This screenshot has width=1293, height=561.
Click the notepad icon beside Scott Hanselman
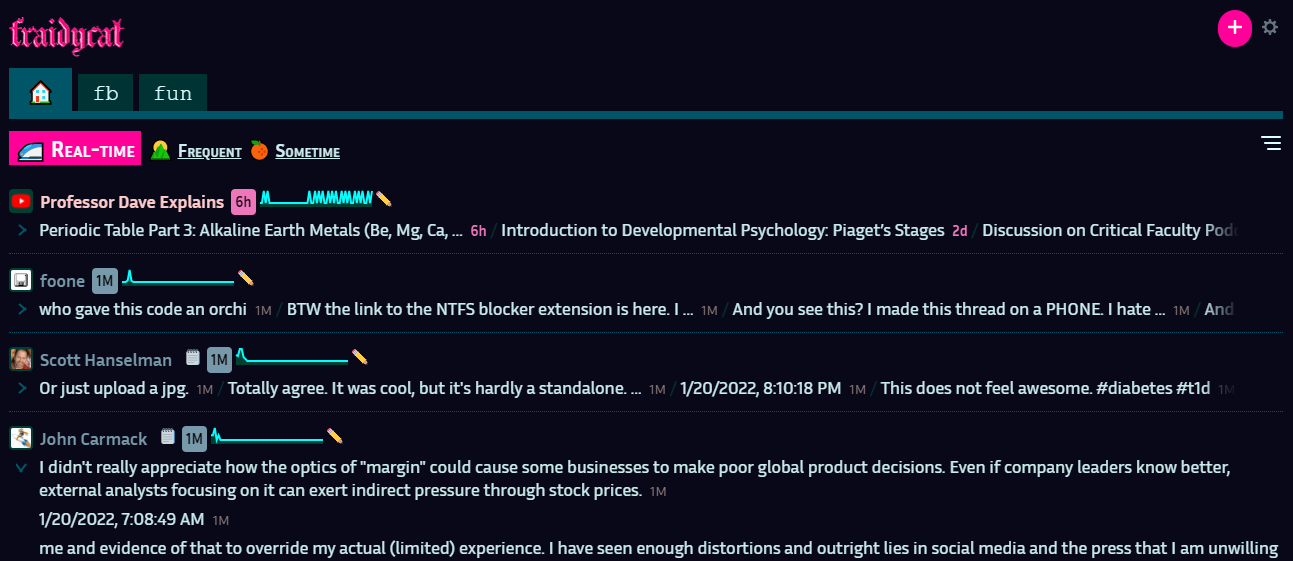pyautogui.click(x=194, y=358)
